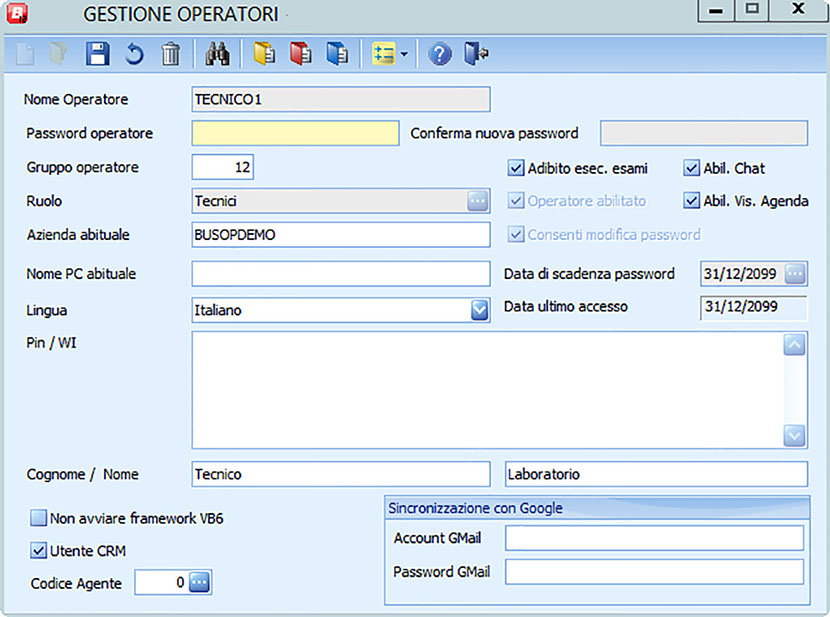Toggle the Adibito esec. esami checkbox
830x617 pixels.
coord(516,168)
